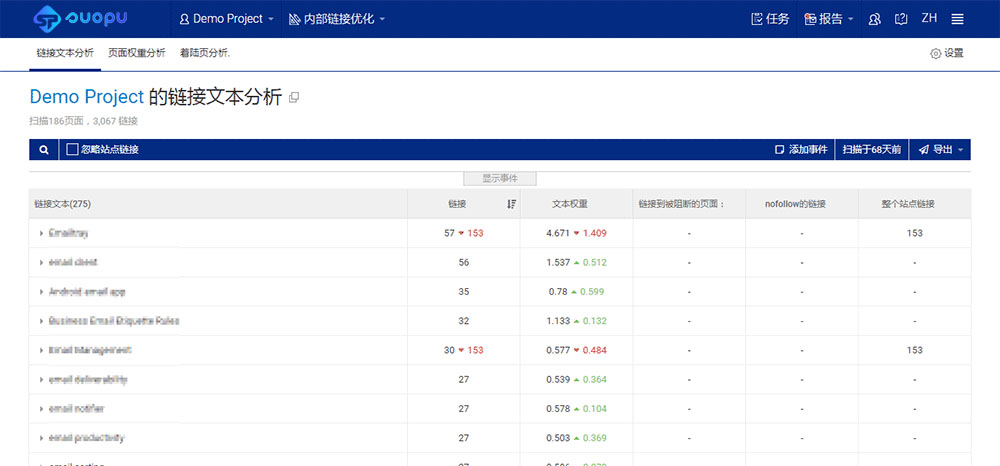Switch to the 着陆页分析 tab
This screenshot has height=466, width=1000.
click(205, 54)
